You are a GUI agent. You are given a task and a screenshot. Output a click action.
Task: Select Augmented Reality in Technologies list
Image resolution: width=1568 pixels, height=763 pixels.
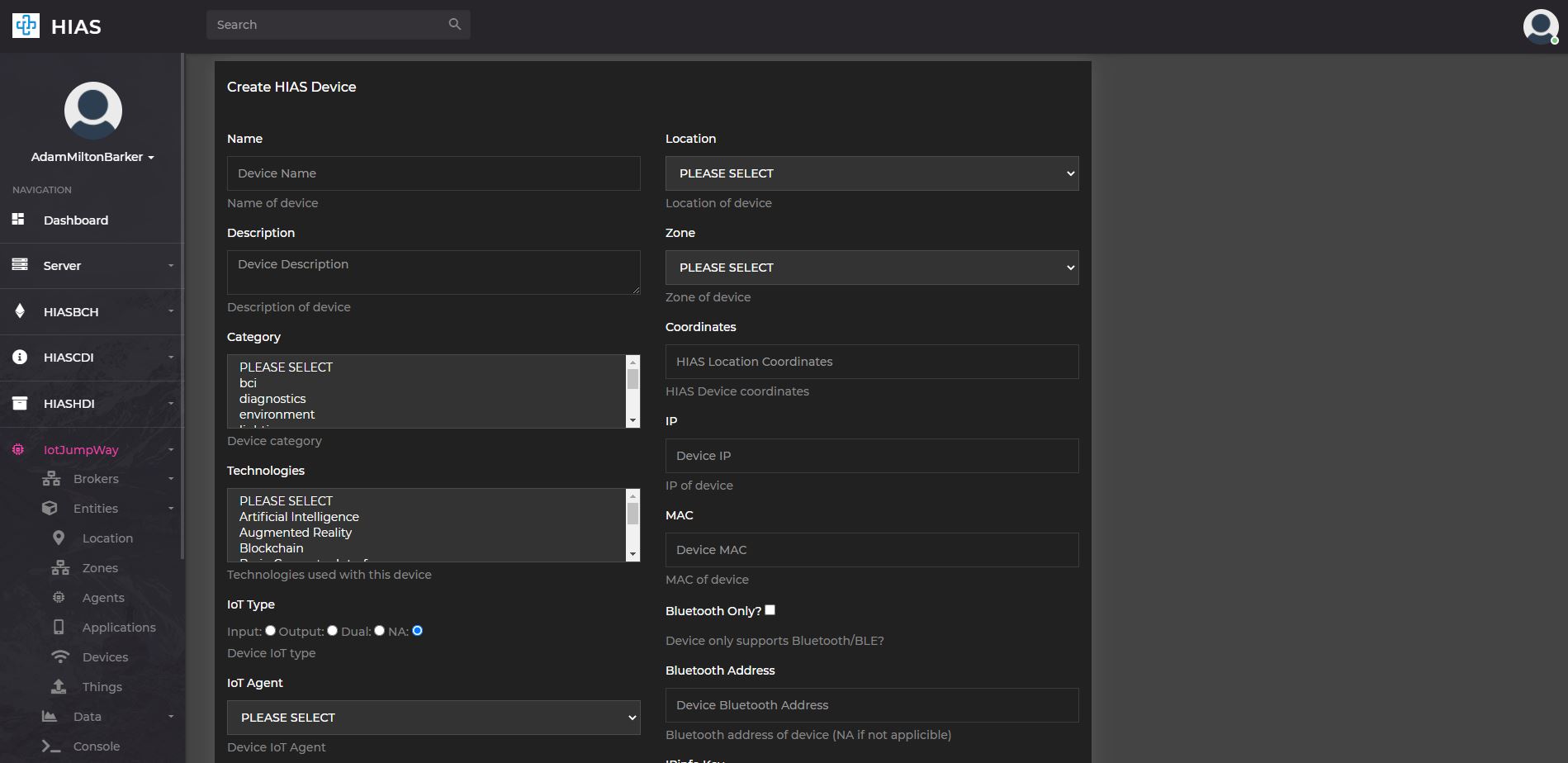[x=296, y=533]
